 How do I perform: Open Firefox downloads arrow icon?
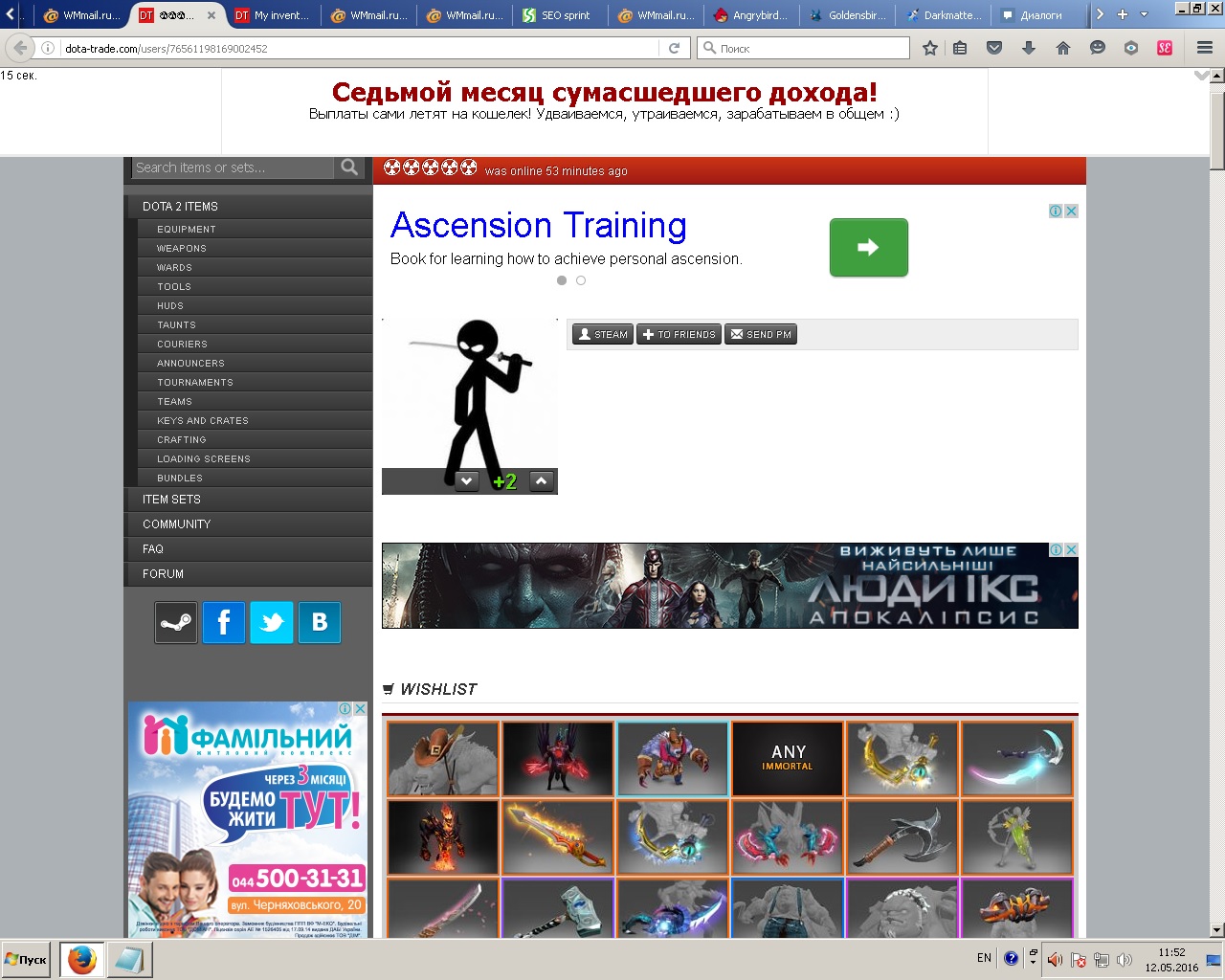click(x=1029, y=48)
